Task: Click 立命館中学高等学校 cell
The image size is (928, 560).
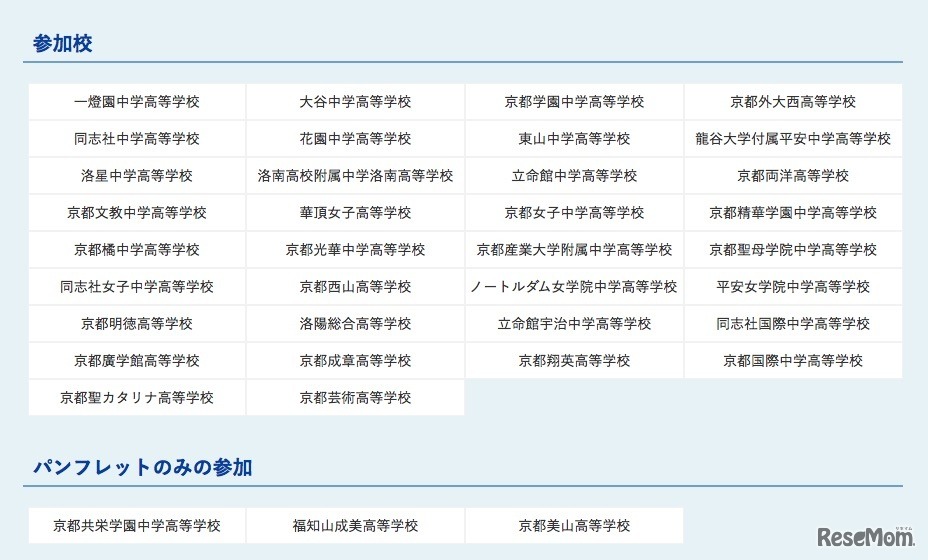Action: click(574, 176)
